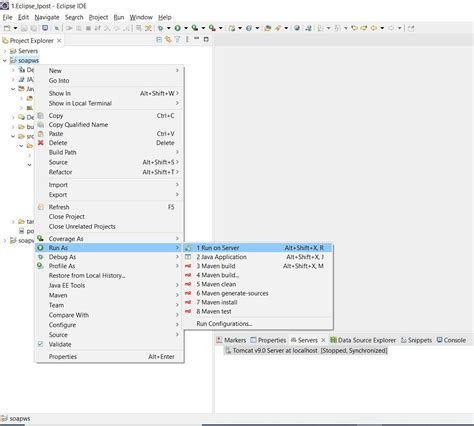Open the Profile As submenu

point(109,266)
